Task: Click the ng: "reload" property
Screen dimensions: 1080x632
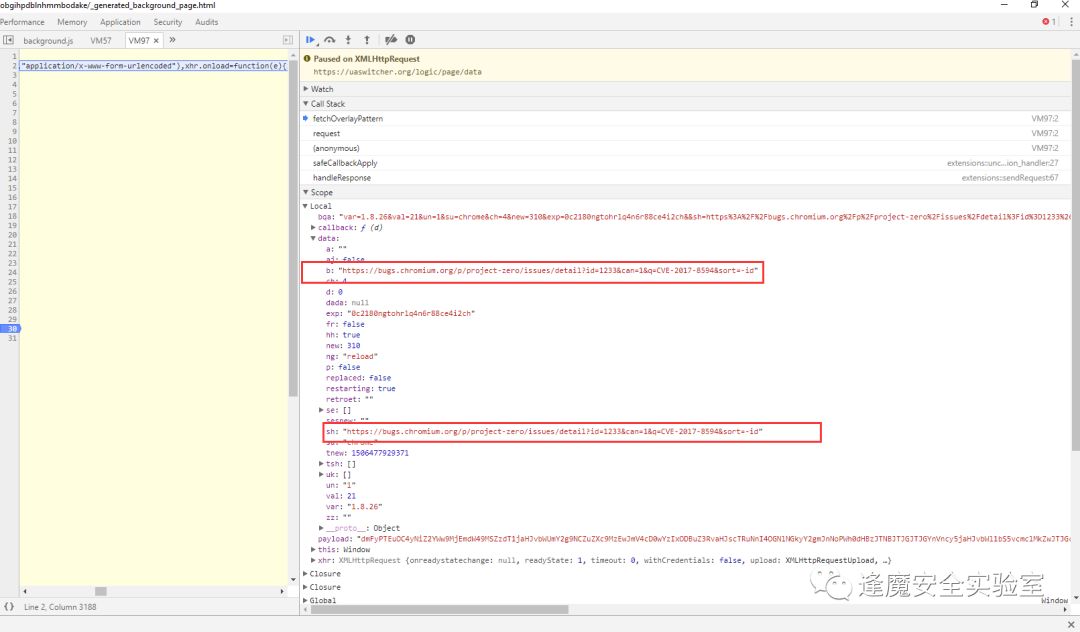Action: 351,357
